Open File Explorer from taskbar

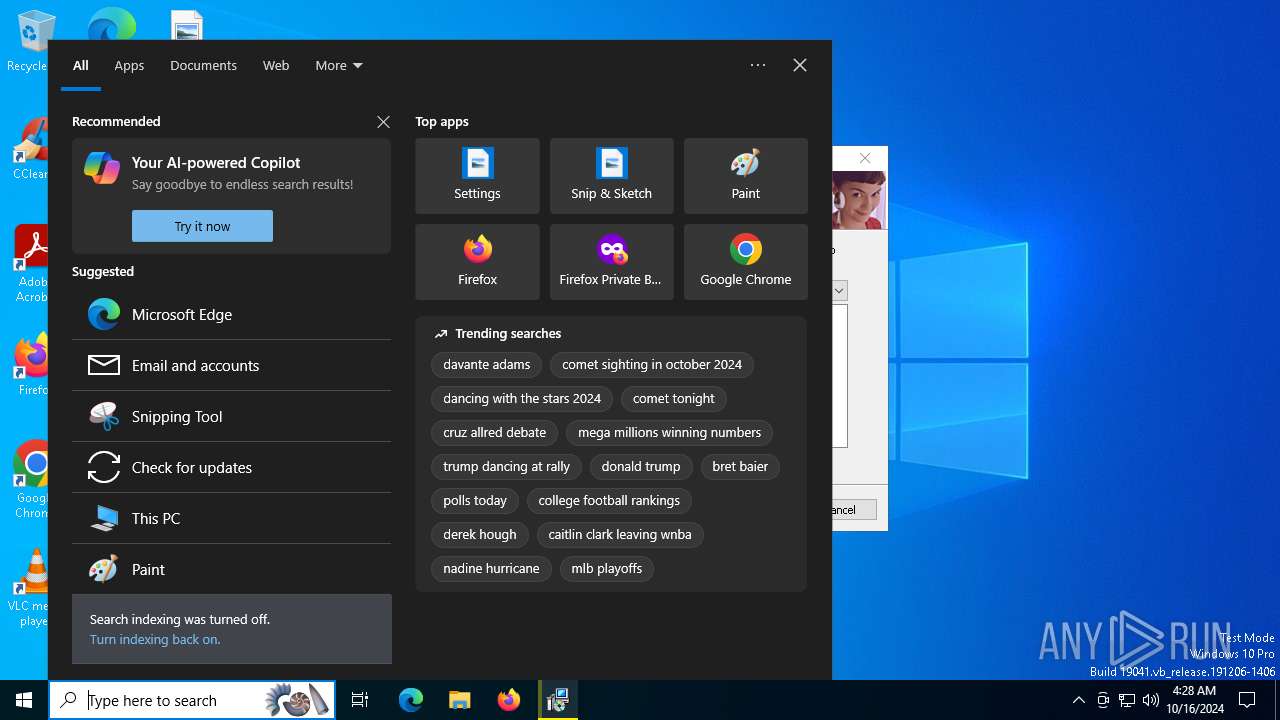459,700
